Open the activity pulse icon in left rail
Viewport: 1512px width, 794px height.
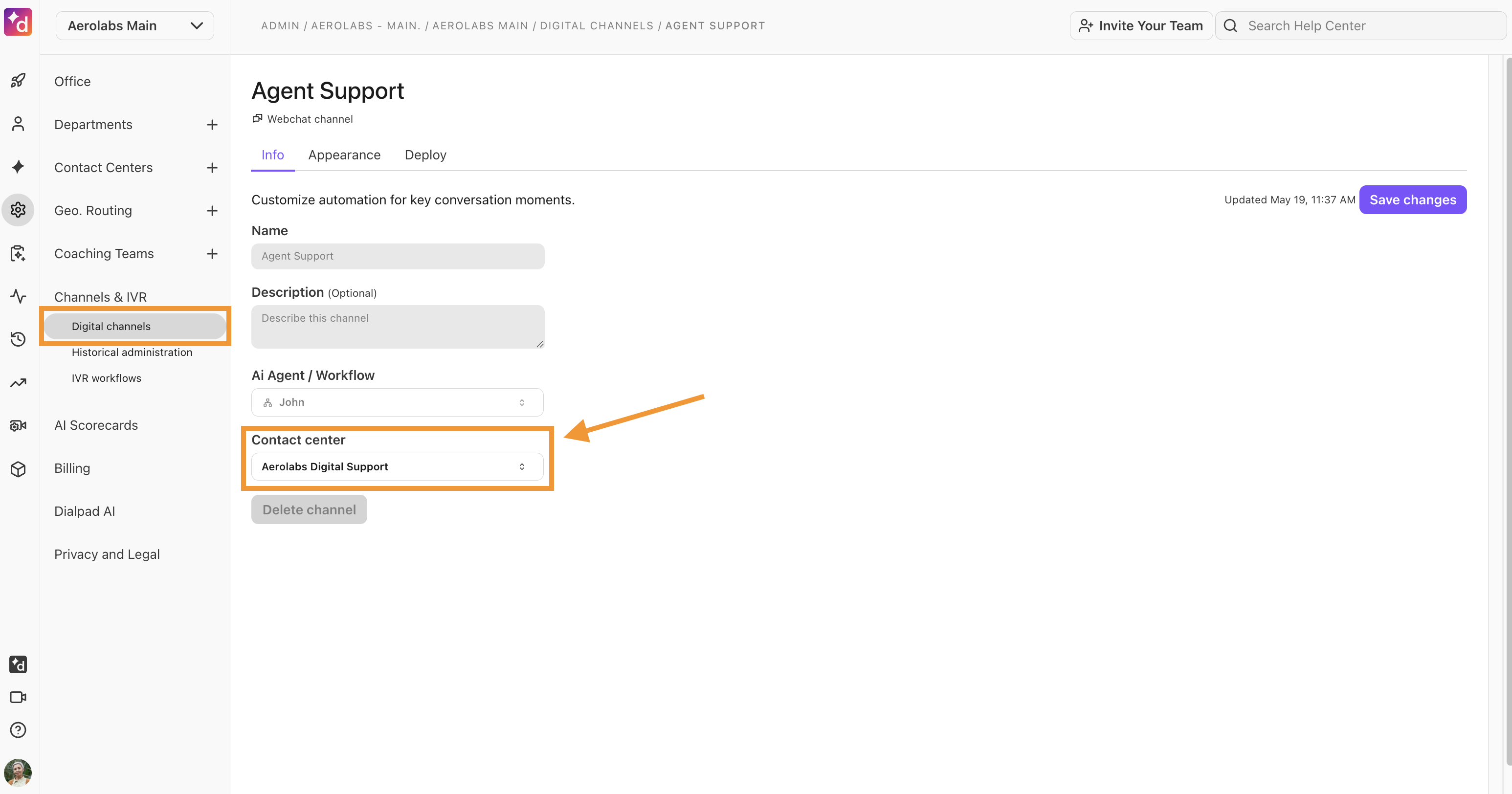pos(18,296)
